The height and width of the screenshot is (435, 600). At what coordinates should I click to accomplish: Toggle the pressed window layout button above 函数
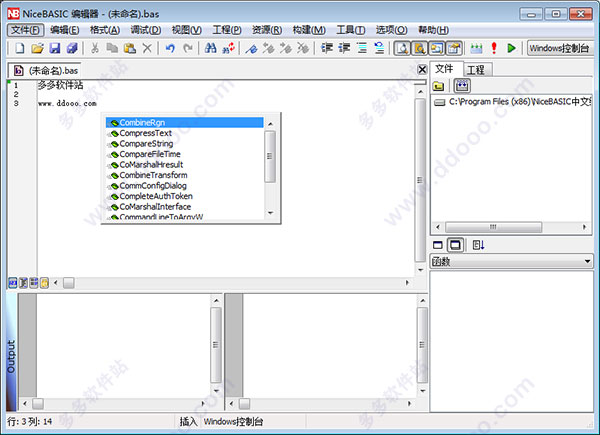tap(455, 245)
